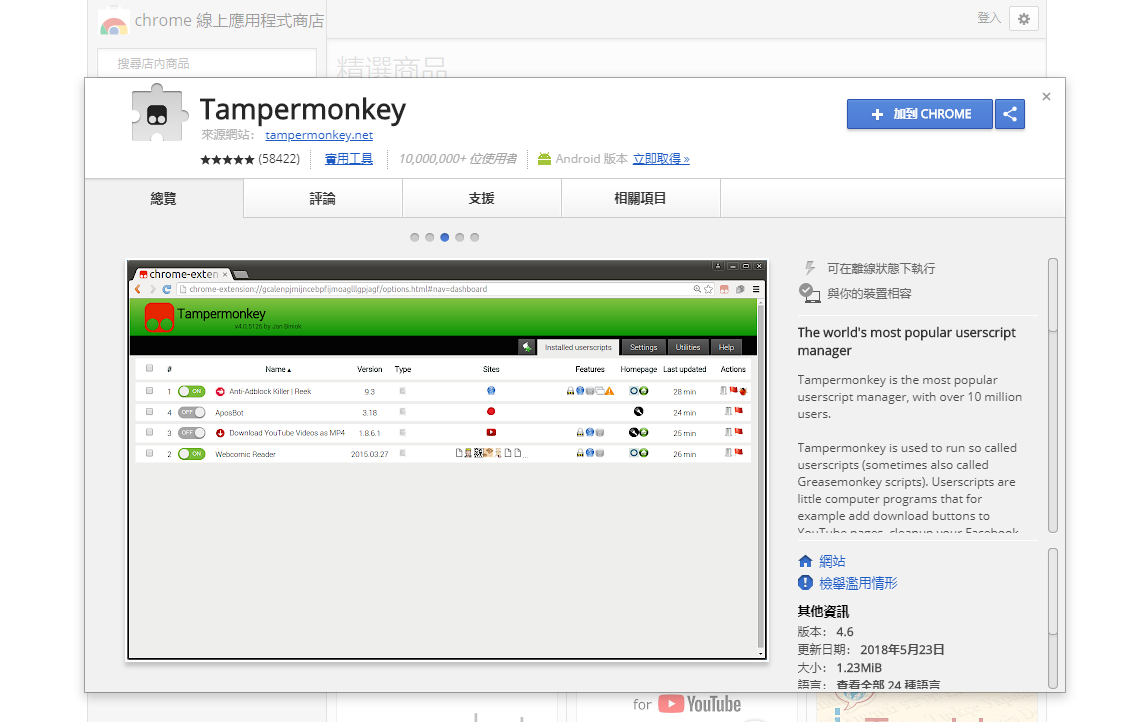Click the 立即取得 Android link

661,159
